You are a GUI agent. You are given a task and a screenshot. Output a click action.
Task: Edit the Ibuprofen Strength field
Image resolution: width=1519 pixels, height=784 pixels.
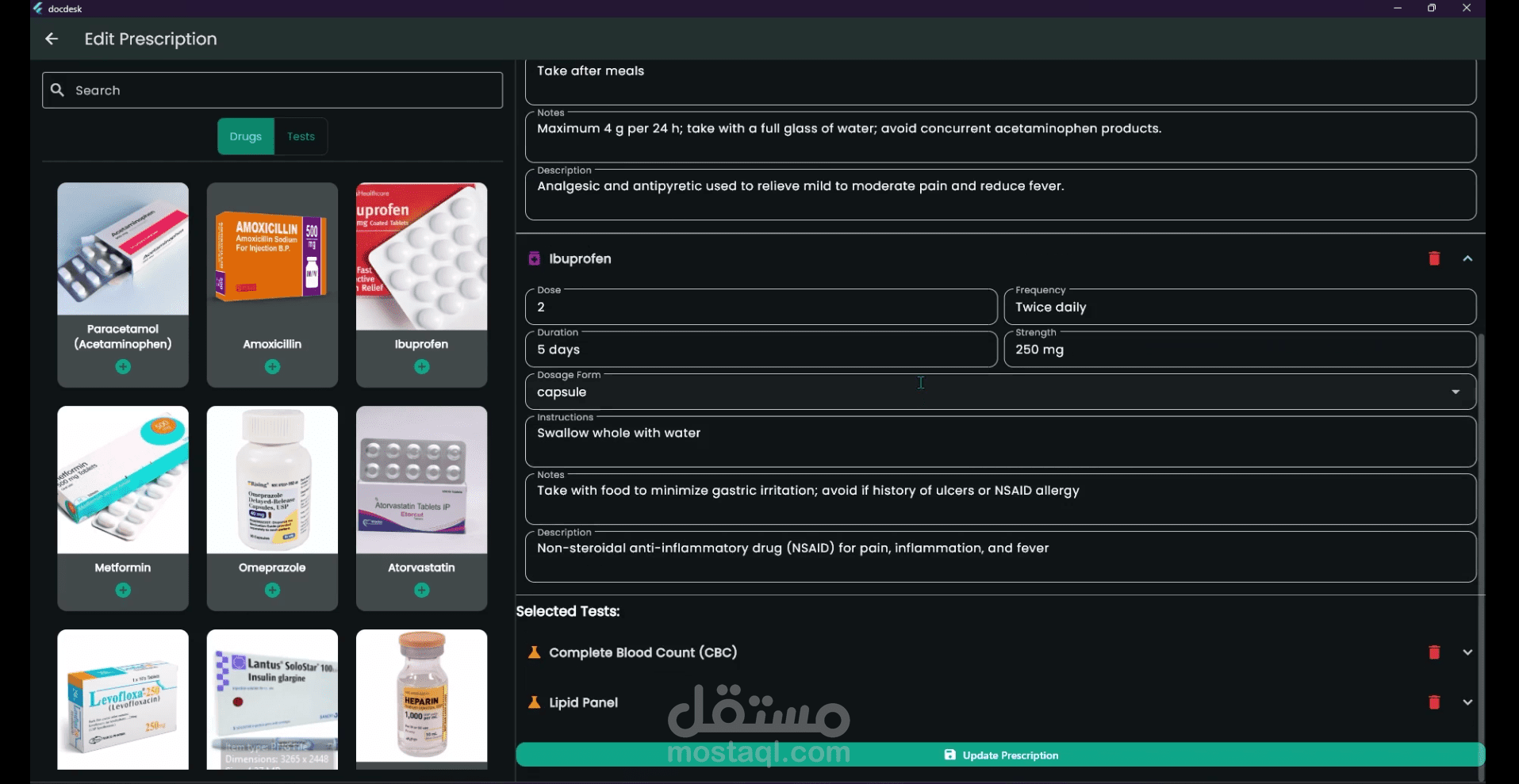click(x=1240, y=349)
